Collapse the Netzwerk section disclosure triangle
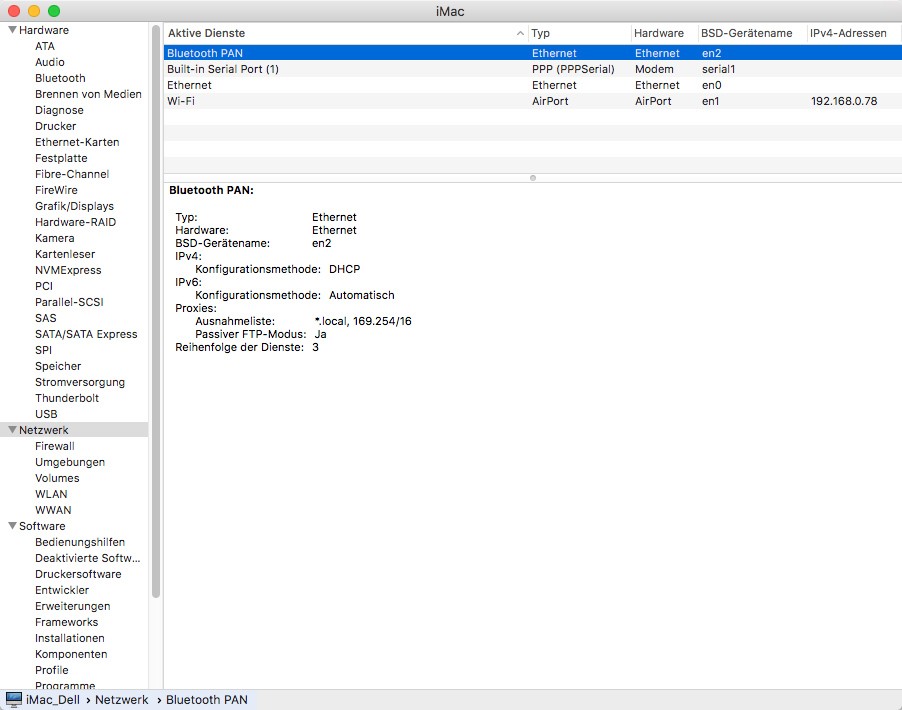 [12, 430]
